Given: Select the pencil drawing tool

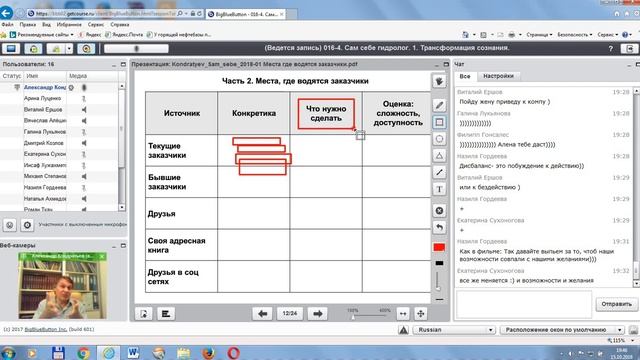Looking at the screenshot, I should coord(439,105).
